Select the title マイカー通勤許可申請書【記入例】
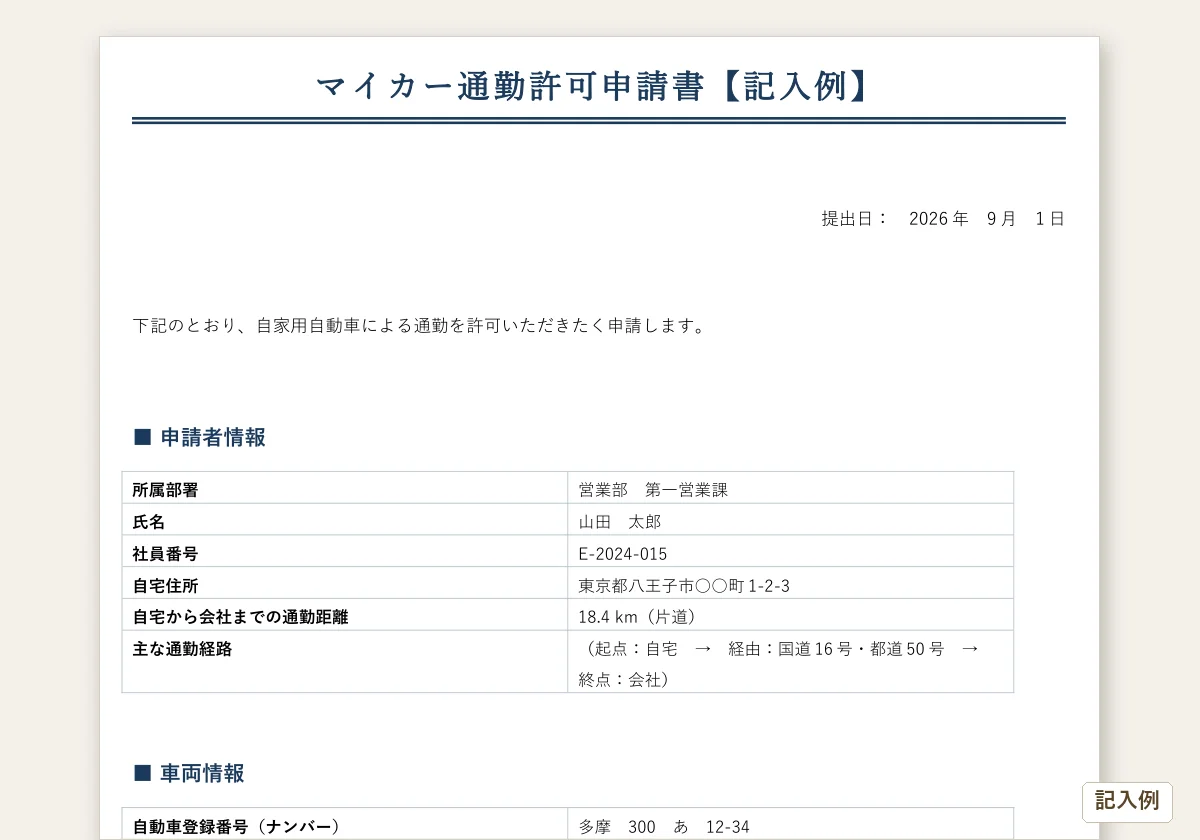1200x840 pixels. 598,87
